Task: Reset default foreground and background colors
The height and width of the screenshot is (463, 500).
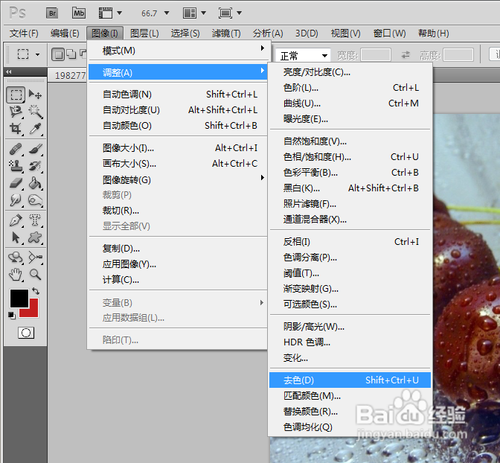Action: pyautogui.click(x=12, y=315)
